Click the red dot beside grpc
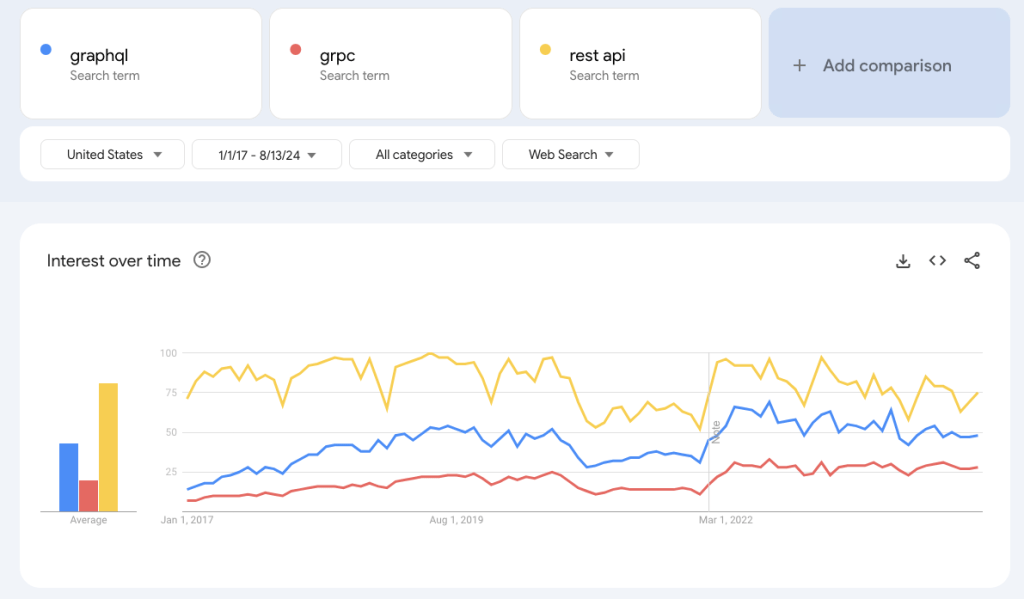The width and height of the screenshot is (1024, 599). tap(296, 49)
